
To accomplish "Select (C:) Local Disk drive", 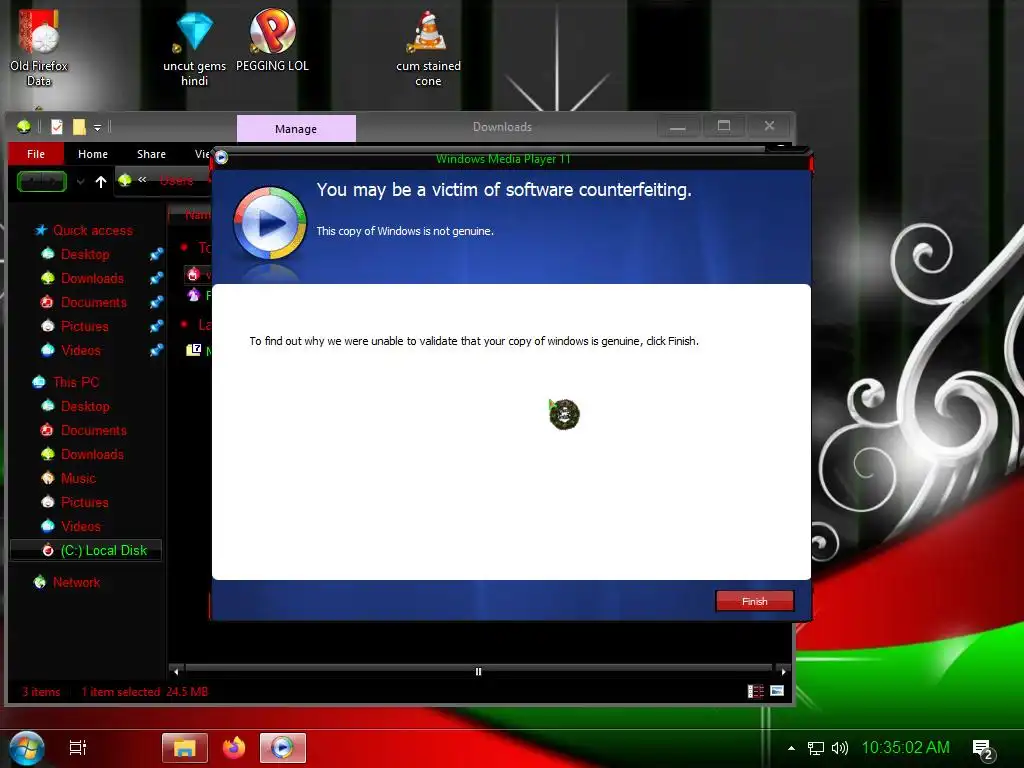I will click(86, 550).
